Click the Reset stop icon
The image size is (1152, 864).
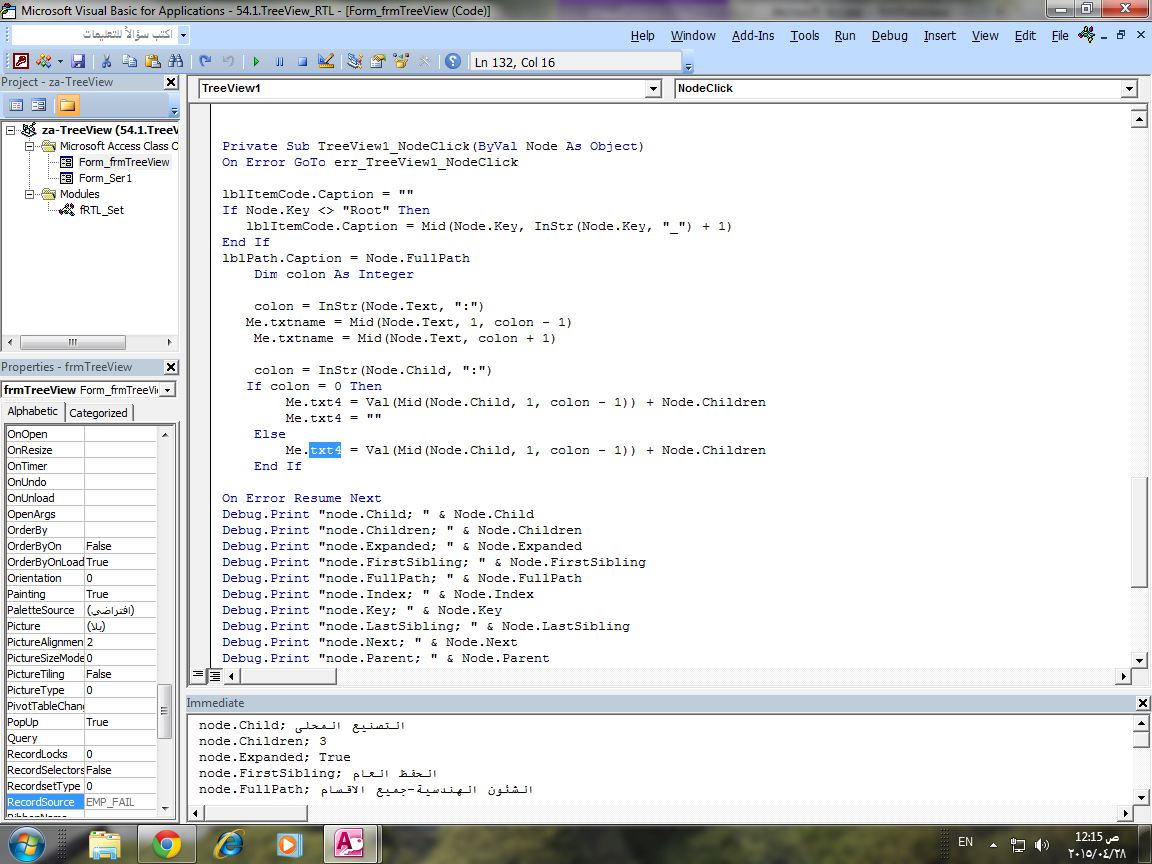tap(302, 61)
